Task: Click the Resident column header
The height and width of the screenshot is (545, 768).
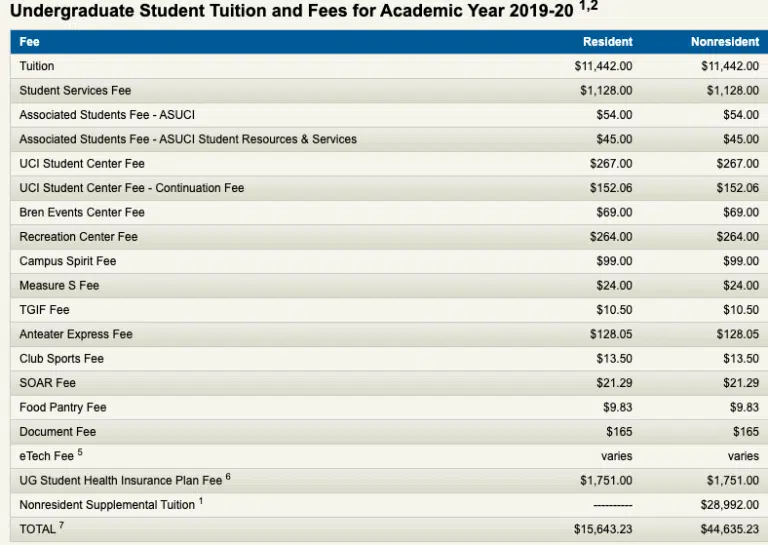Action: click(607, 42)
